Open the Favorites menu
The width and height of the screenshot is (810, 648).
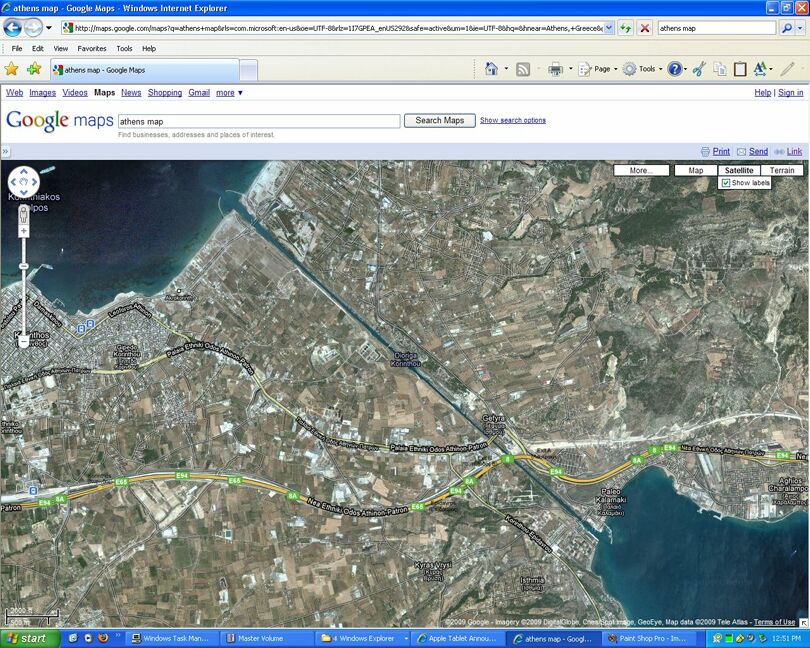[x=91, y=49]
